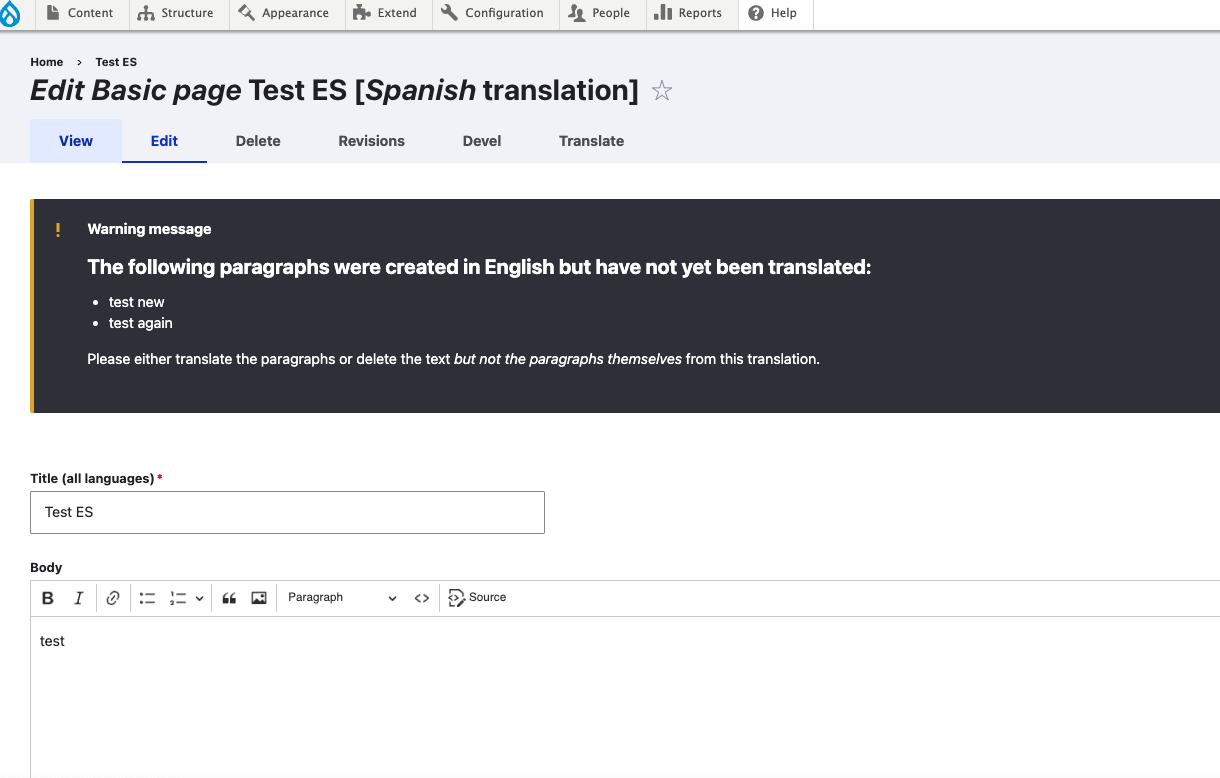This screenshot has height=778, width=1220.
Task: Click the Test ES breadcrumb link
Action: pyautogui.click(x=115, y=62)
